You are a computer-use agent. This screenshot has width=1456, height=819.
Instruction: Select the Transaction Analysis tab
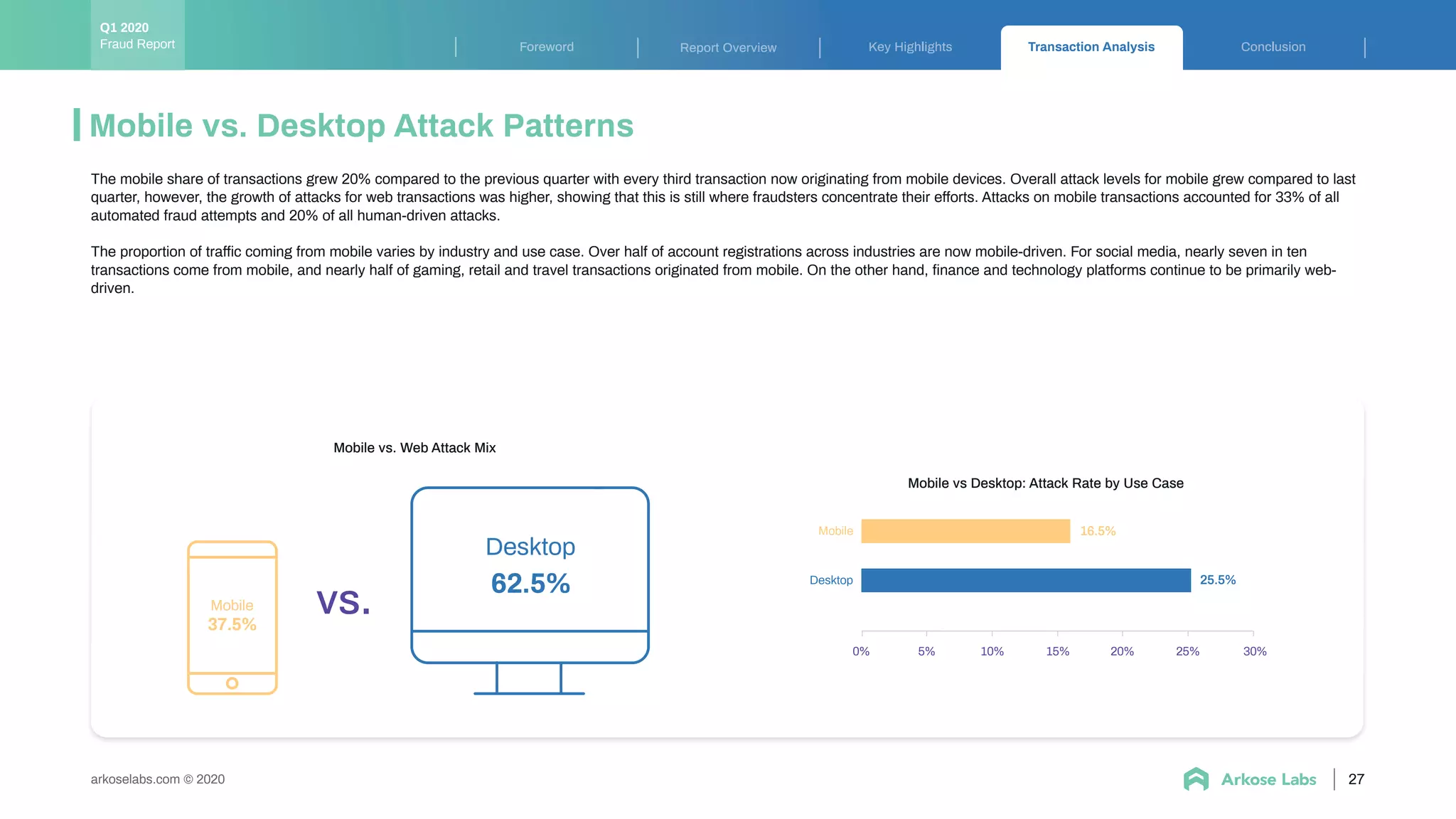(x=1091, y=47)
